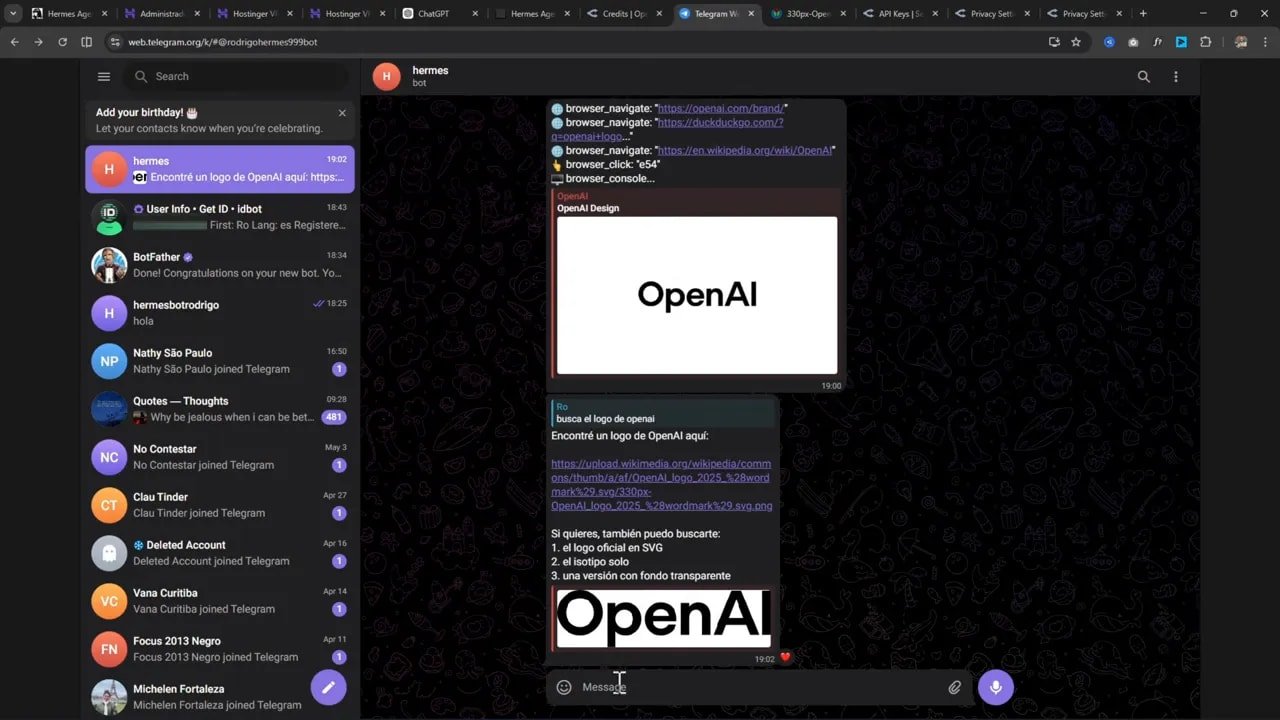Open the Deleted Account chat
The width and height of the screenshot is (1280, 720).
pyautogui.click(x=220, y=553)
